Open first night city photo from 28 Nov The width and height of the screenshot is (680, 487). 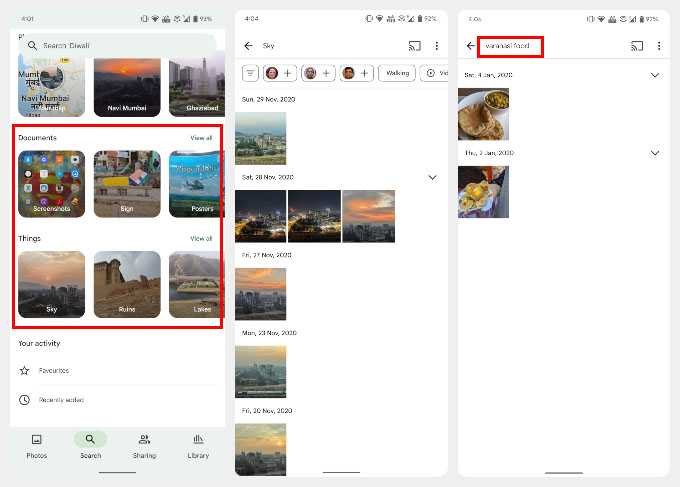tap(261, 216)
